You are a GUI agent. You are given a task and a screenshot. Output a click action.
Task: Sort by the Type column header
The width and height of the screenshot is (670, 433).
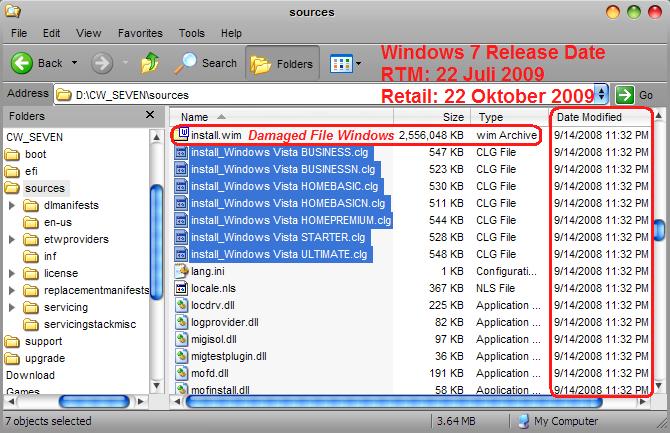point(509,117)
